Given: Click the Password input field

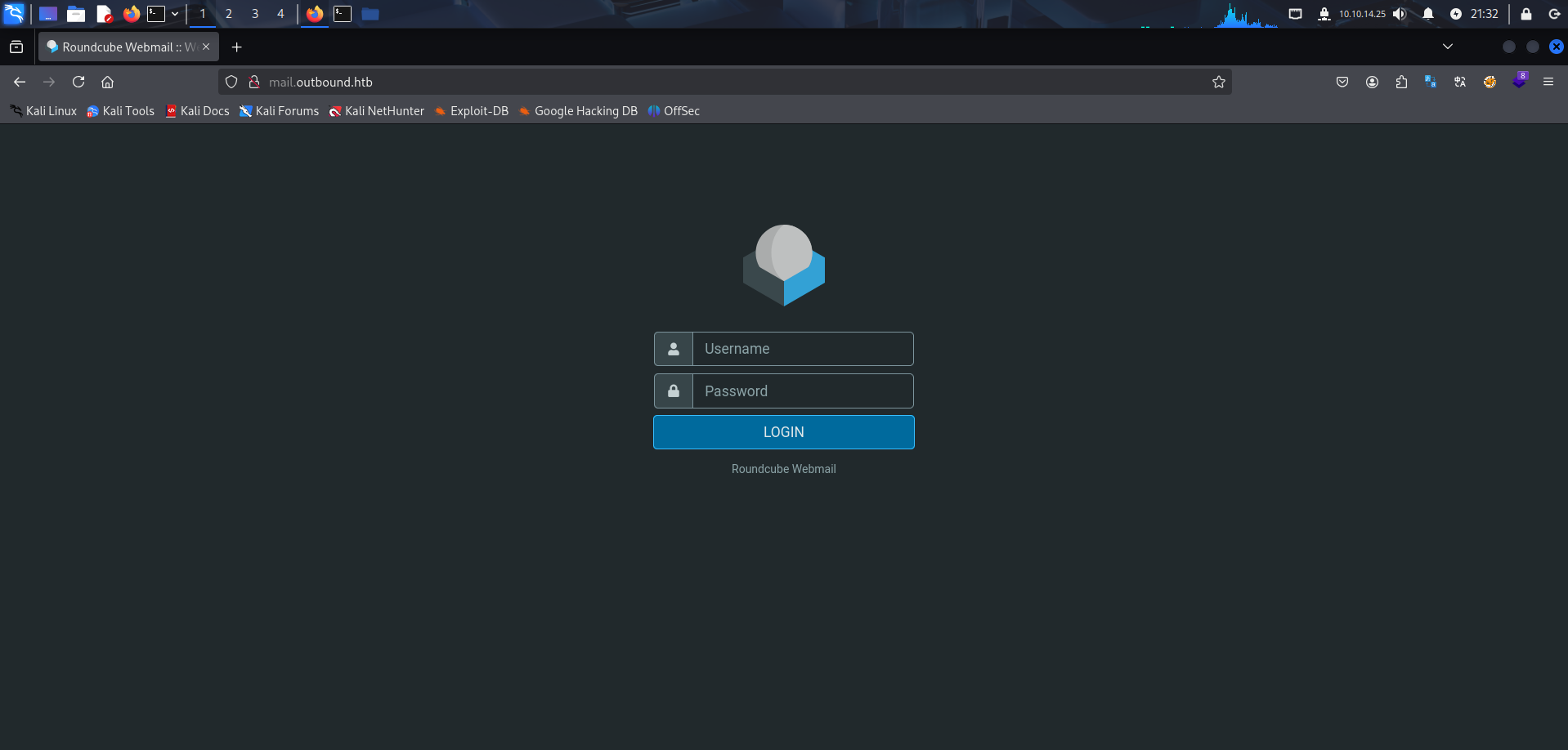Looking at the screenshot, I should [x=803, y=391].
